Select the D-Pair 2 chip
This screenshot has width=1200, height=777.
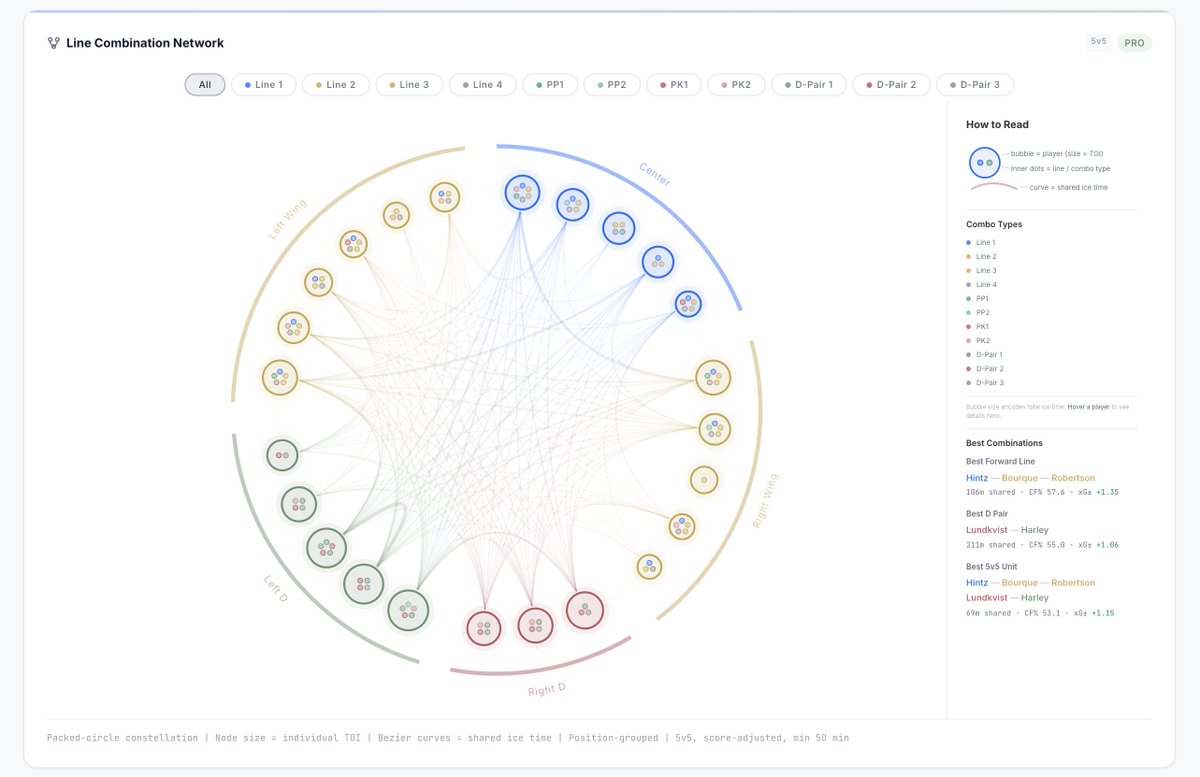click(891, 85)
